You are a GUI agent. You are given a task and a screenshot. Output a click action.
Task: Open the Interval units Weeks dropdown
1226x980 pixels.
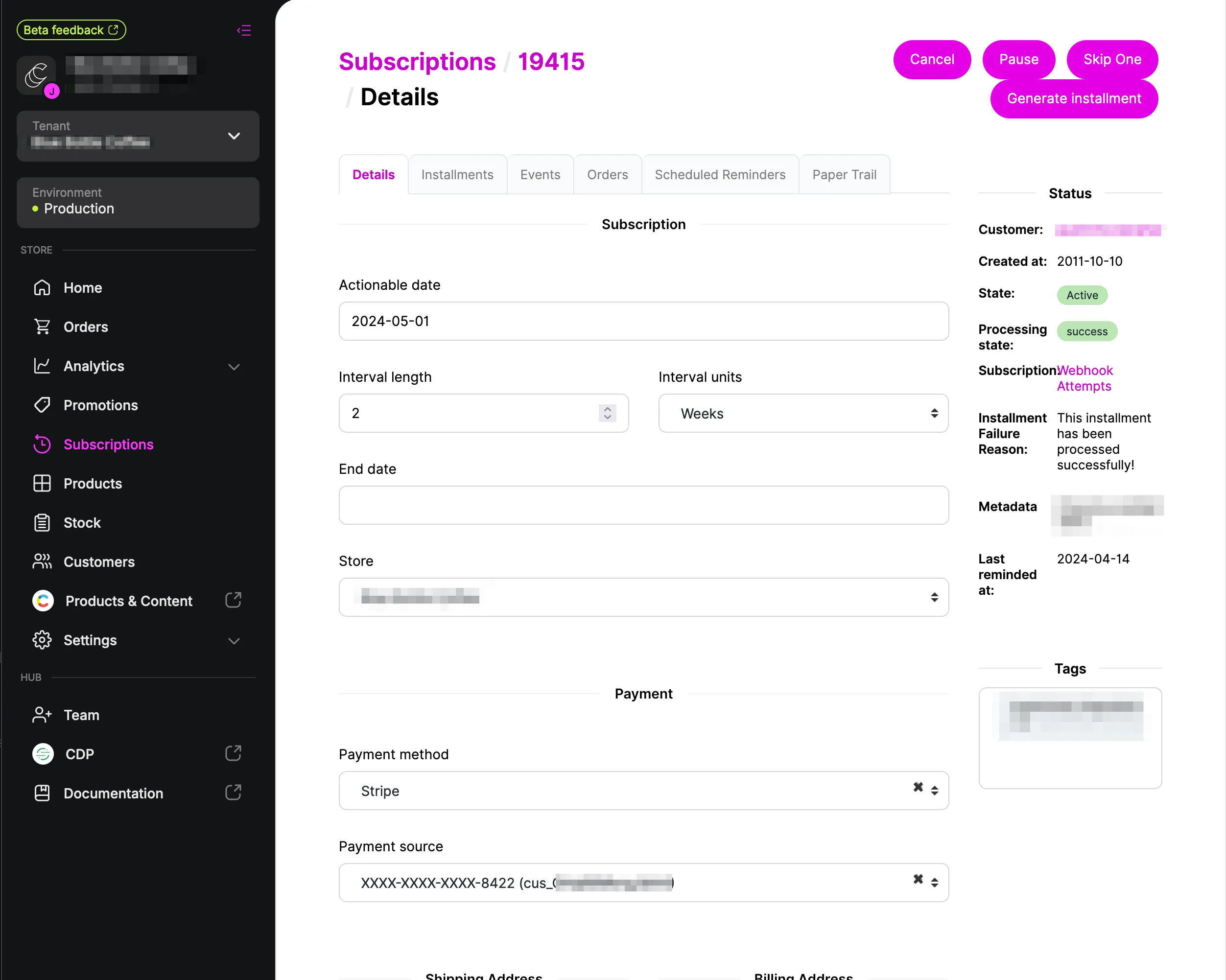click(x=803, y=413)
